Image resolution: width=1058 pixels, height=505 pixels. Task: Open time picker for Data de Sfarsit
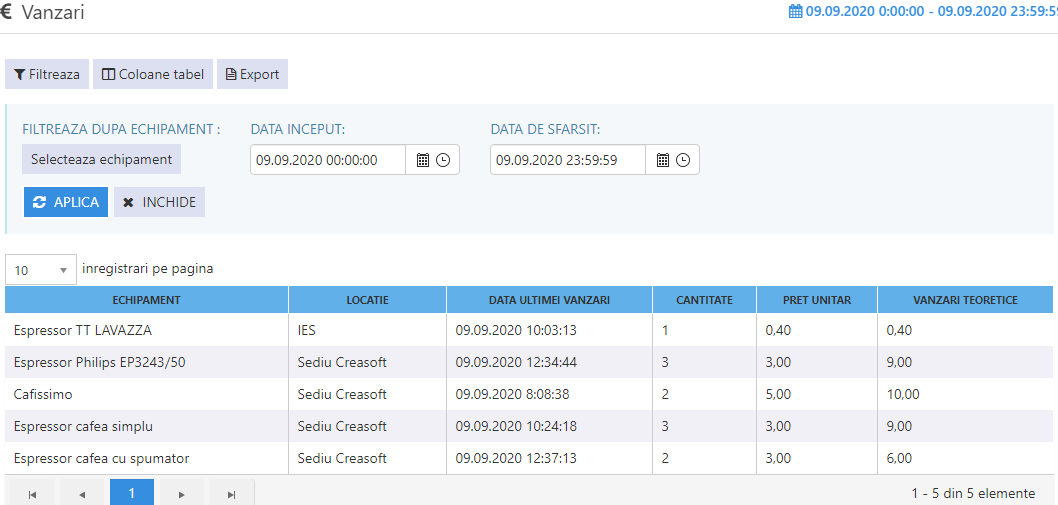pos(683,160)
